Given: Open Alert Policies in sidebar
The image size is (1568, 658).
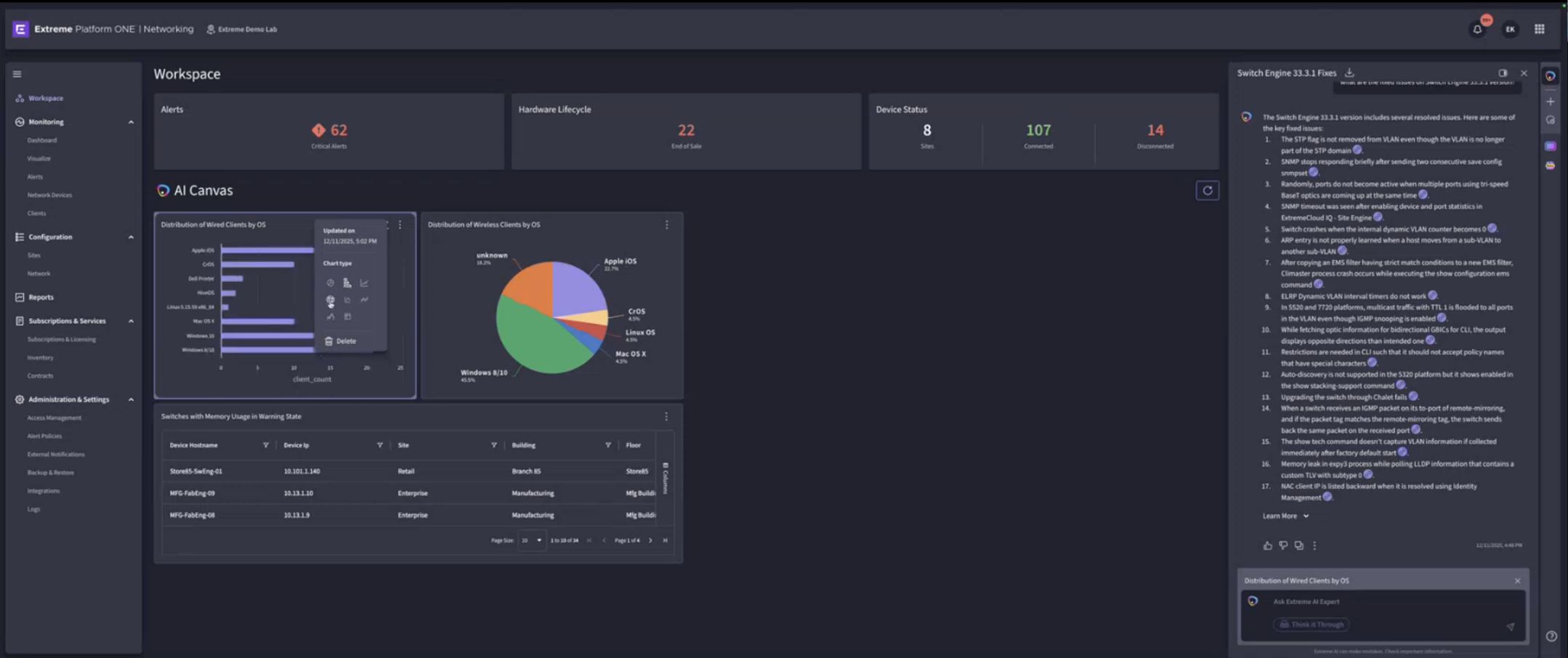Looking at the screenshot, I should click(44, 436).
